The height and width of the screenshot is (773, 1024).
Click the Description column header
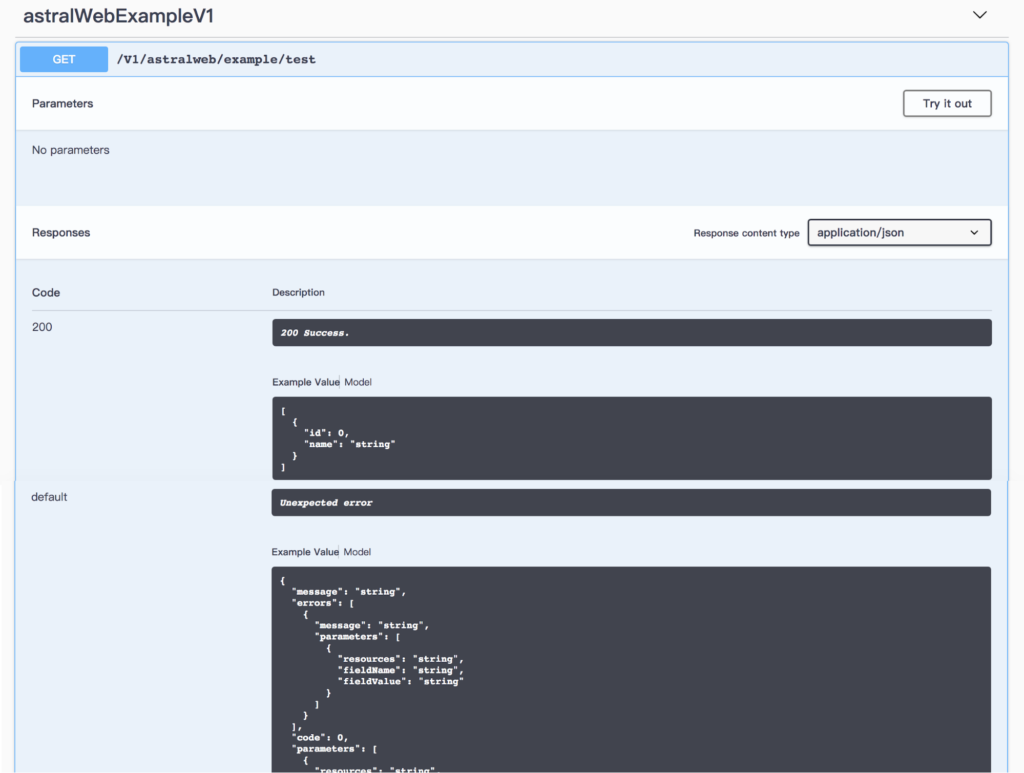[x=298, y=292]
